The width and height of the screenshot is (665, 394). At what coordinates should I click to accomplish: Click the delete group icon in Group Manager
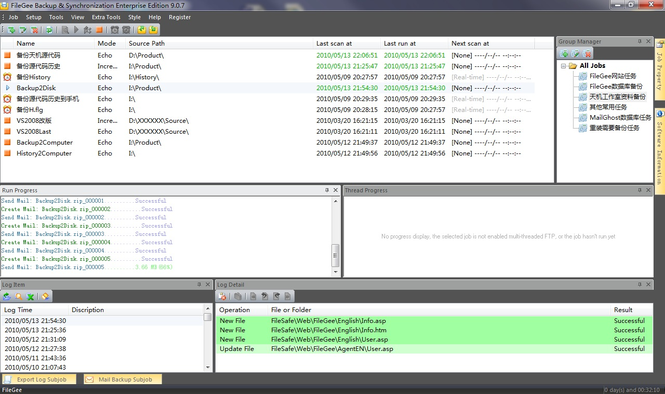point(587,53)
